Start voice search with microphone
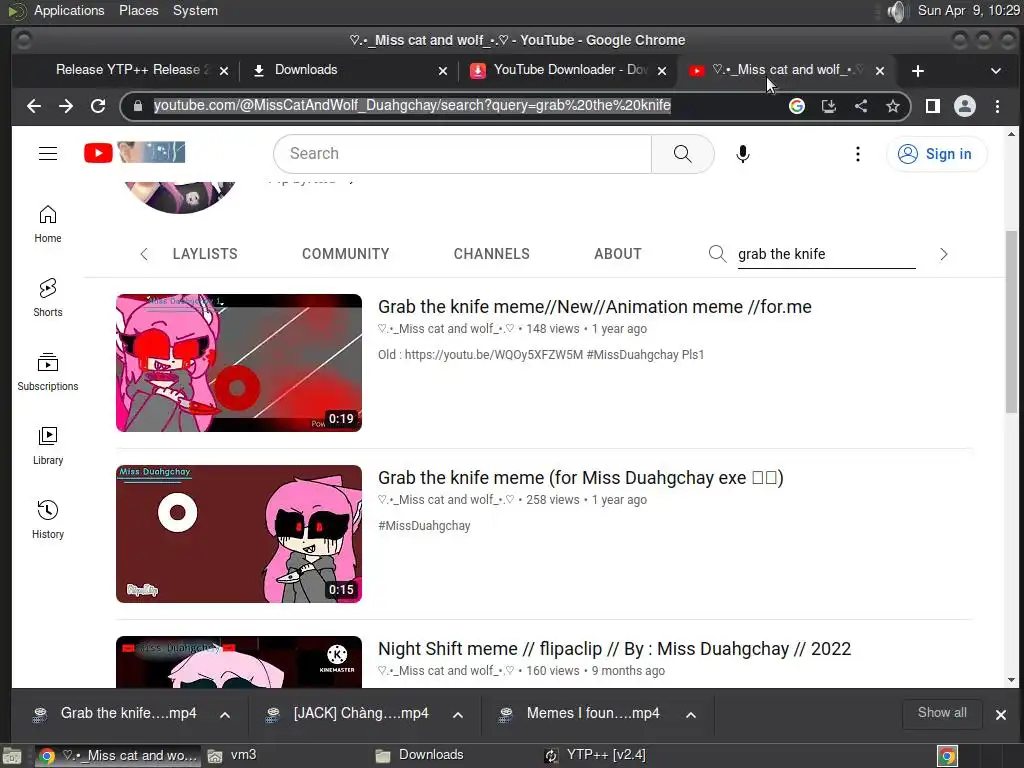This screenshot has height=768, width=1024. pyautogui.click(x=743, y=153)
